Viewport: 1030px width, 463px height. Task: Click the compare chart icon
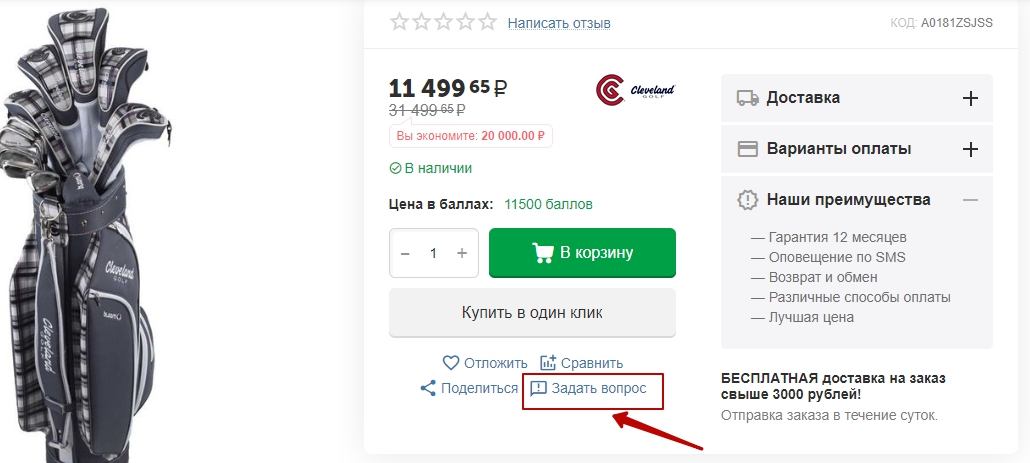point(548,363)
